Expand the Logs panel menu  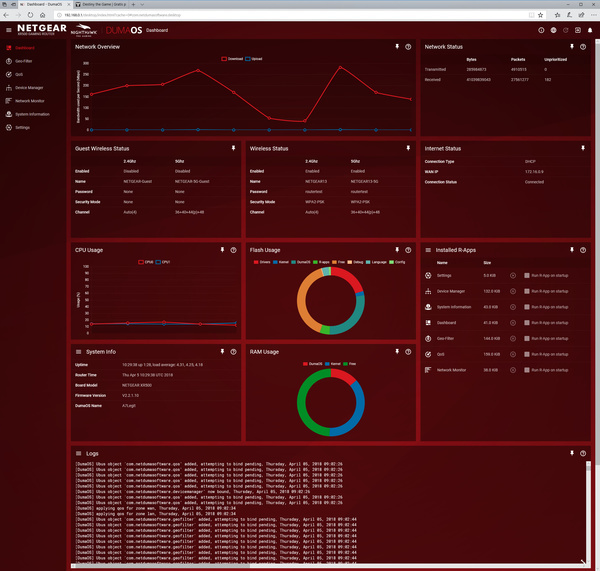tap(78, 453)
